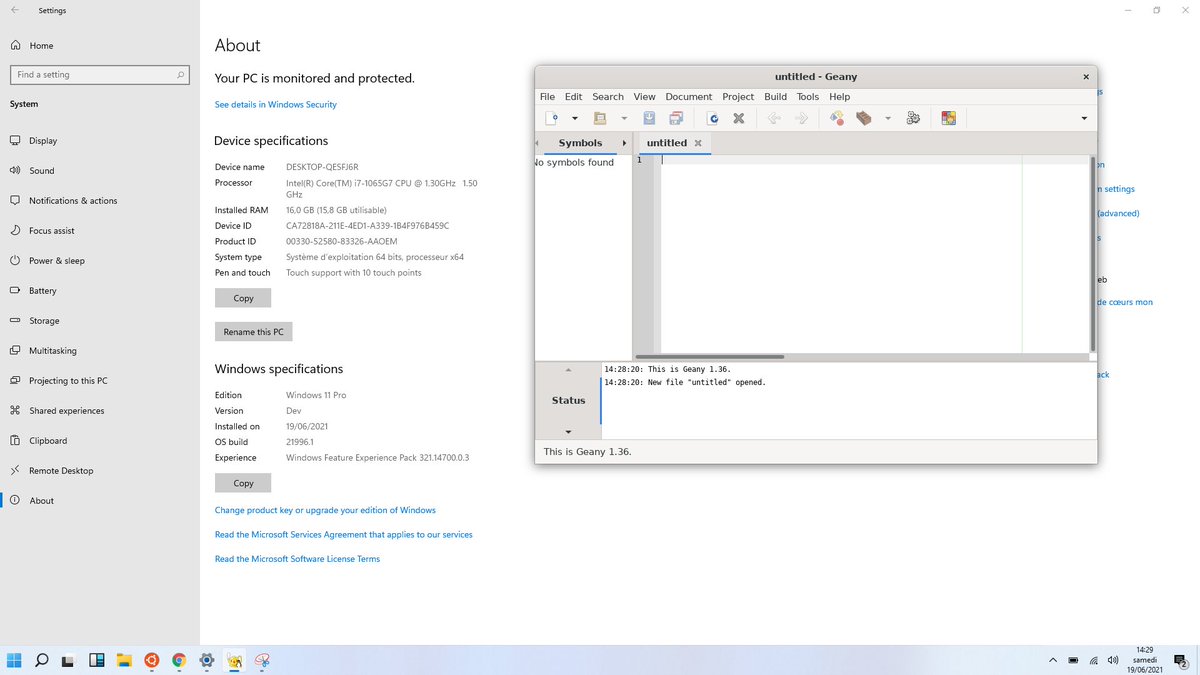1200x675 pixels.
Task: Open the Document menu in Geany
Action: pos(689,97)
